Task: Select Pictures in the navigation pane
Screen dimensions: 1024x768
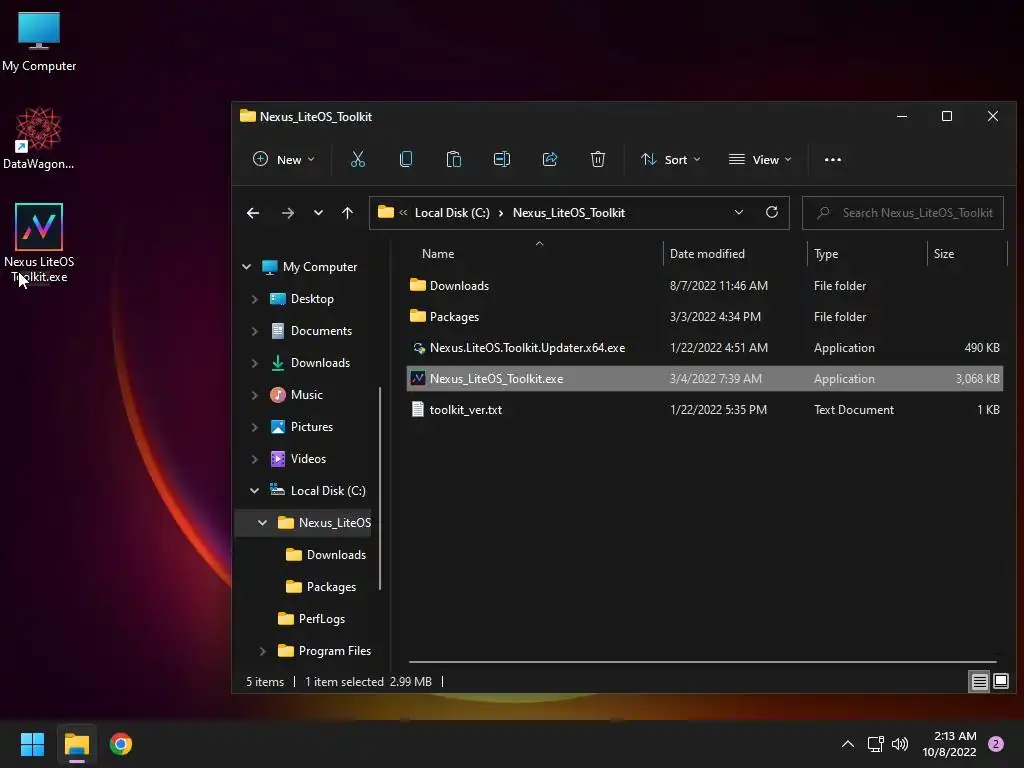Action: tap(301, 426)
